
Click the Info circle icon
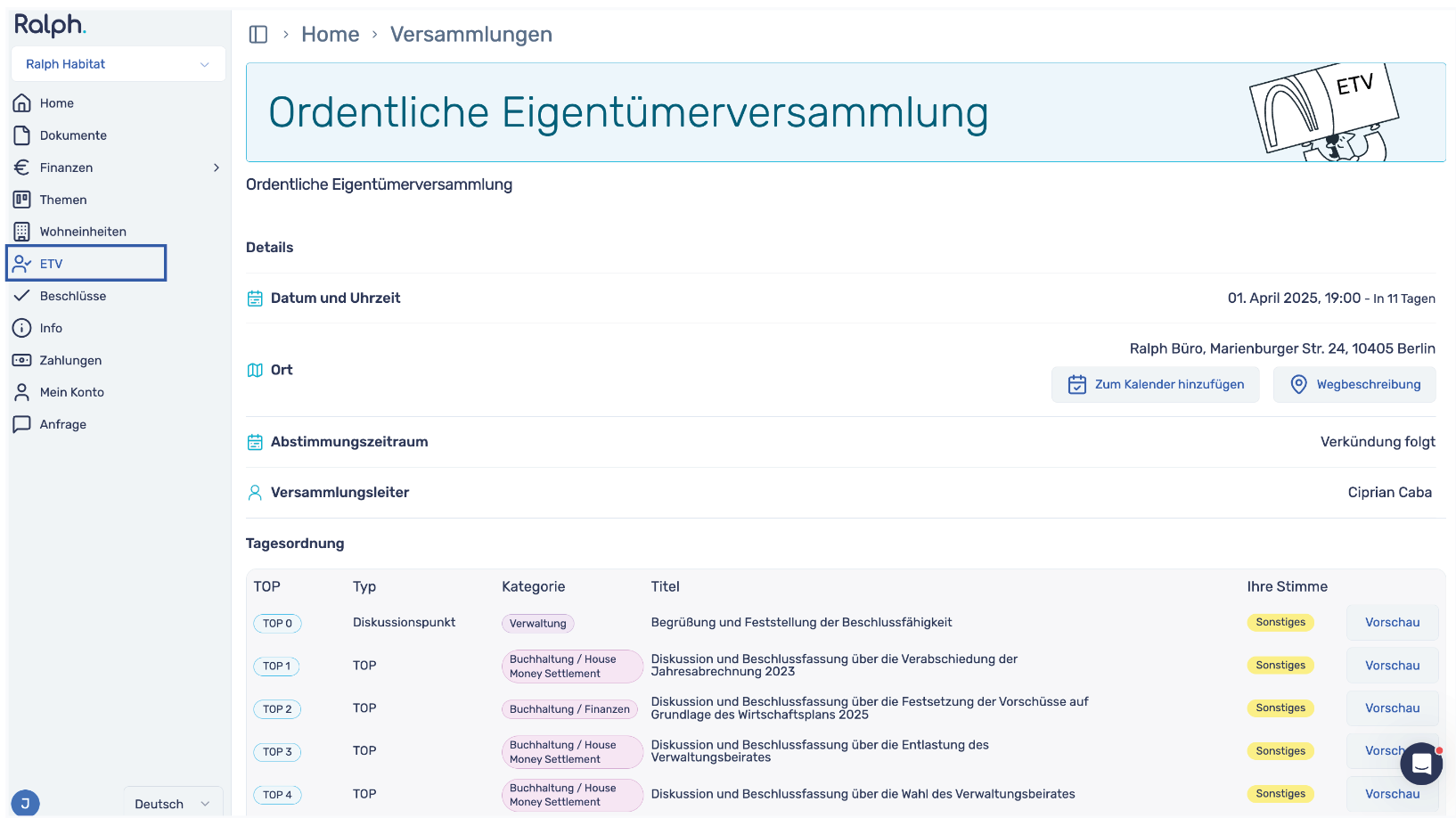tap(22, 328)
